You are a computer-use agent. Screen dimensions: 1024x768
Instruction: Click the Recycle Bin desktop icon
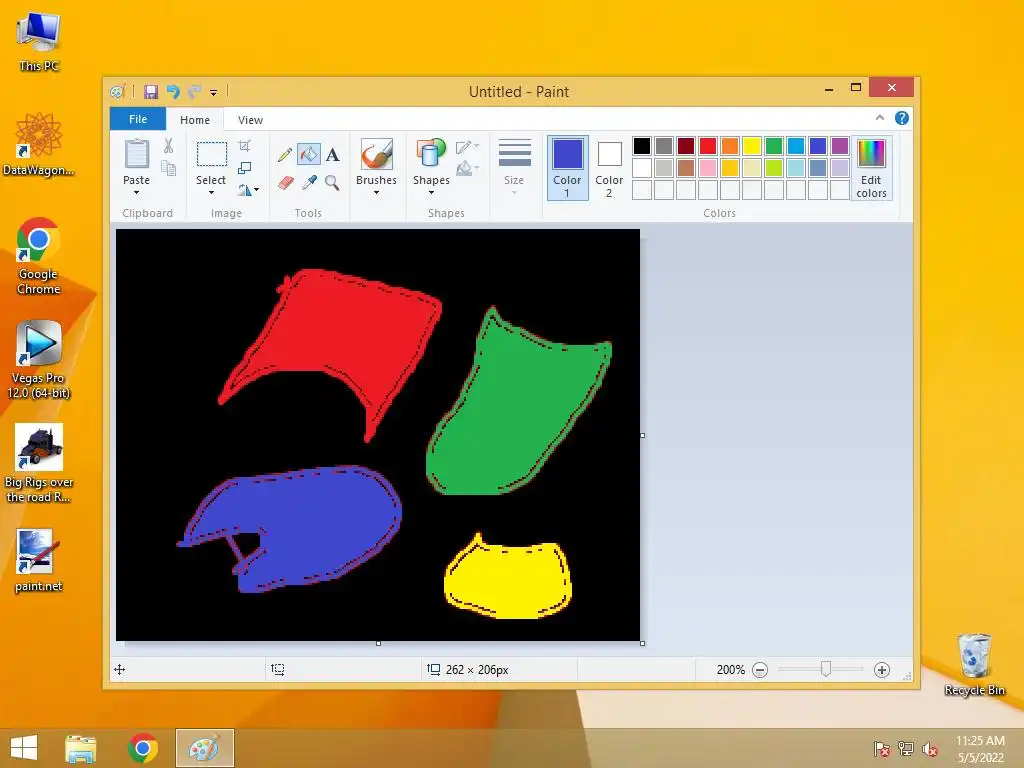point(974,664)
